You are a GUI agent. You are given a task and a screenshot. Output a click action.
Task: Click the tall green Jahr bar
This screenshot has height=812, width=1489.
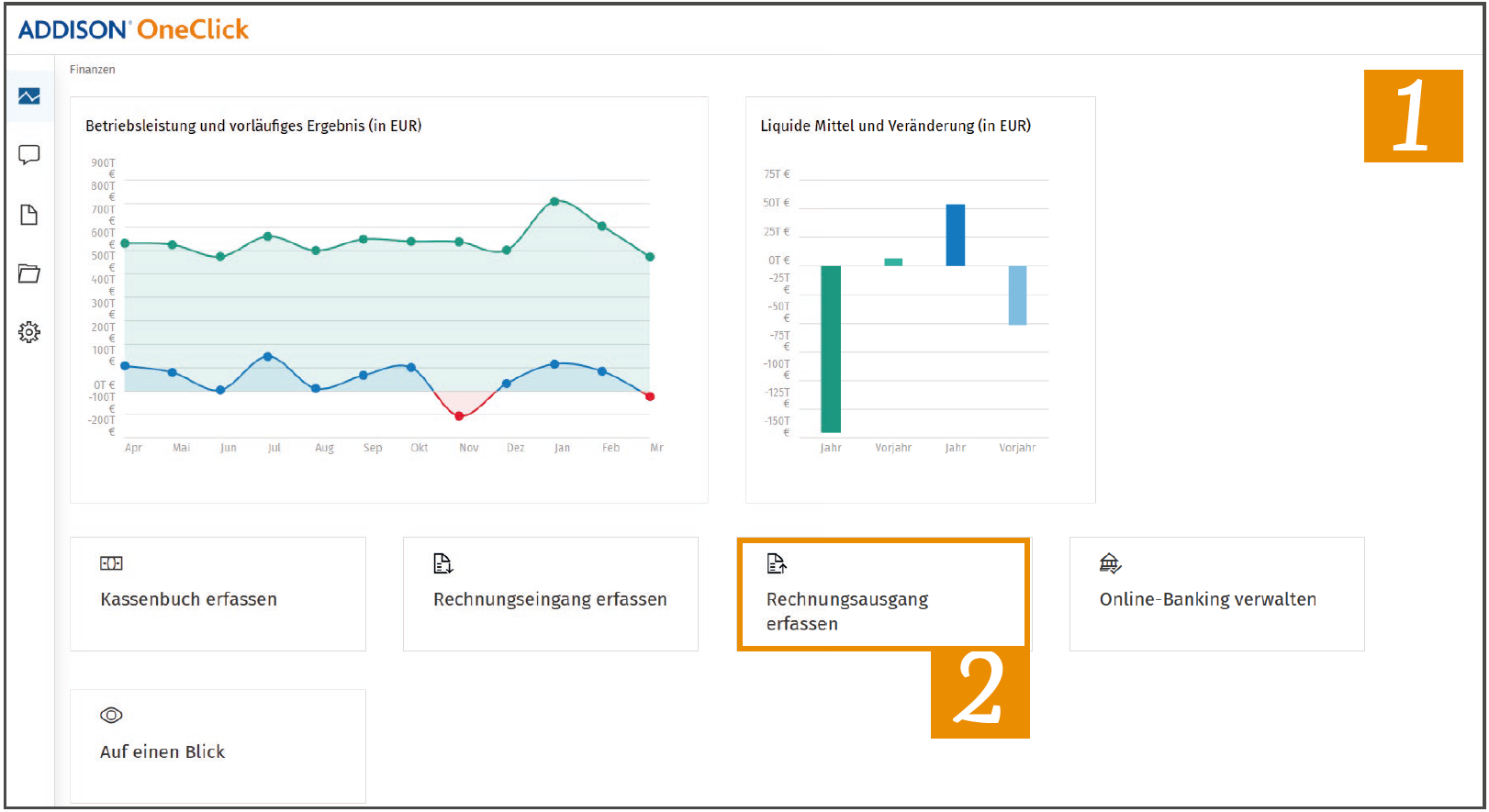(x=831, y=349)
